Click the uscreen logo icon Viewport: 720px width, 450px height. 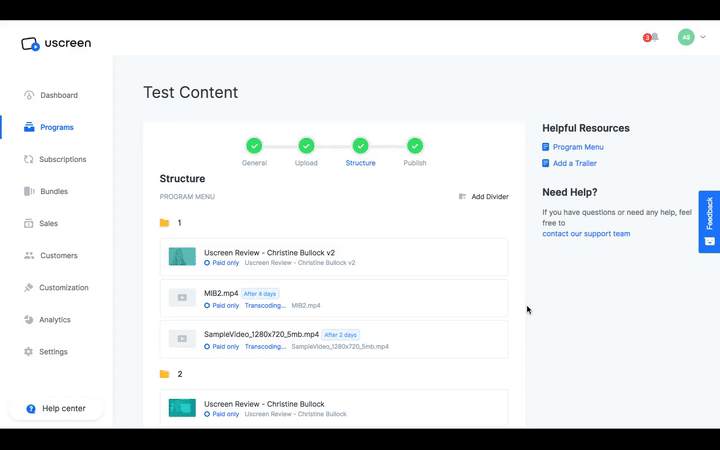coord(30,44)
